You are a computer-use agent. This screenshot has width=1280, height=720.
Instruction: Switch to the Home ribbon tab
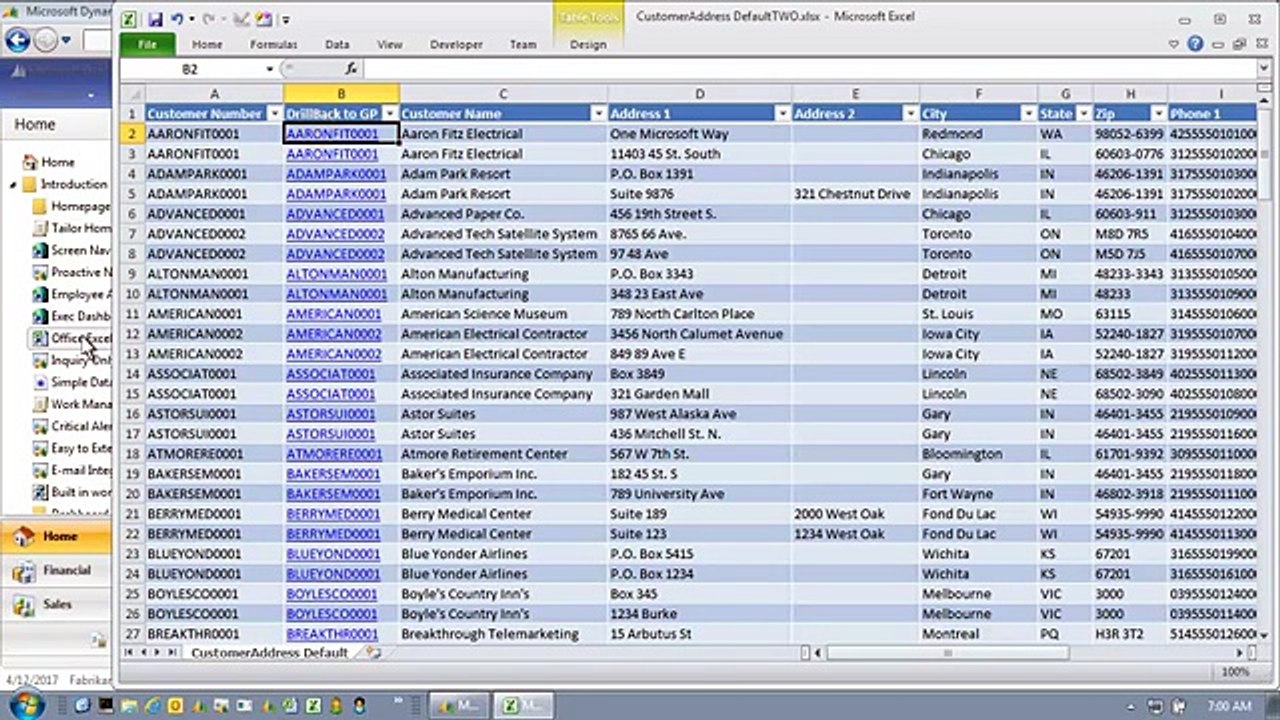point(207,44)
